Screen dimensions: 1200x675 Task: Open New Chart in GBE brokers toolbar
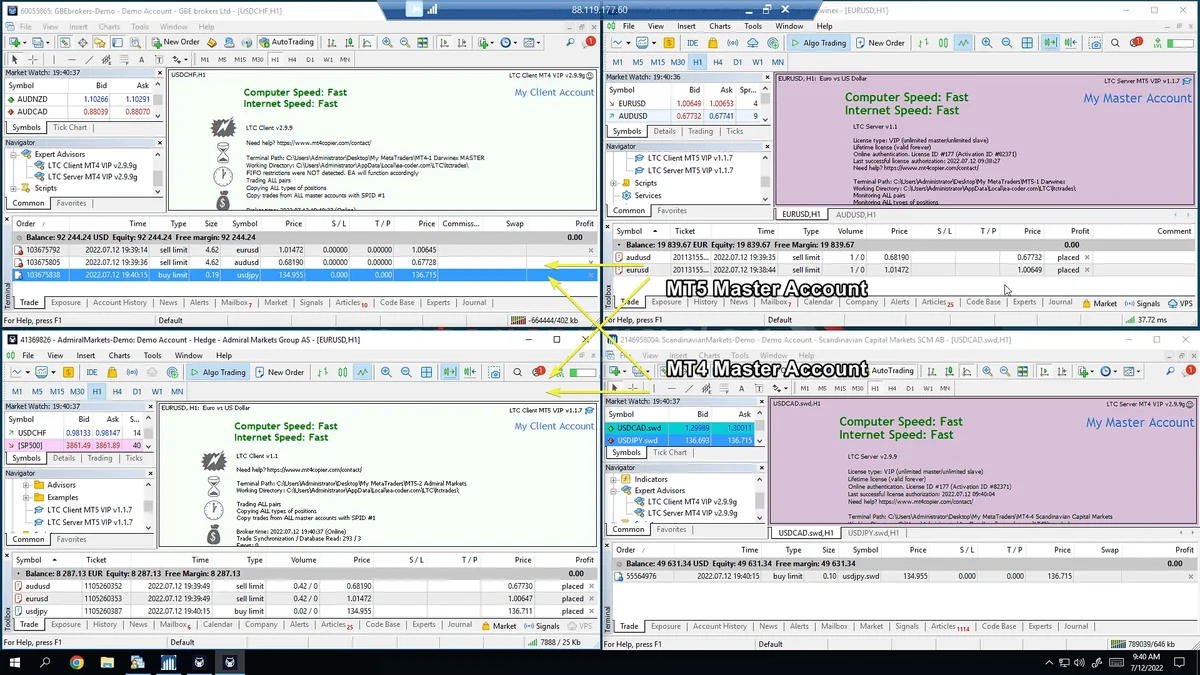[x=14, y=42]
